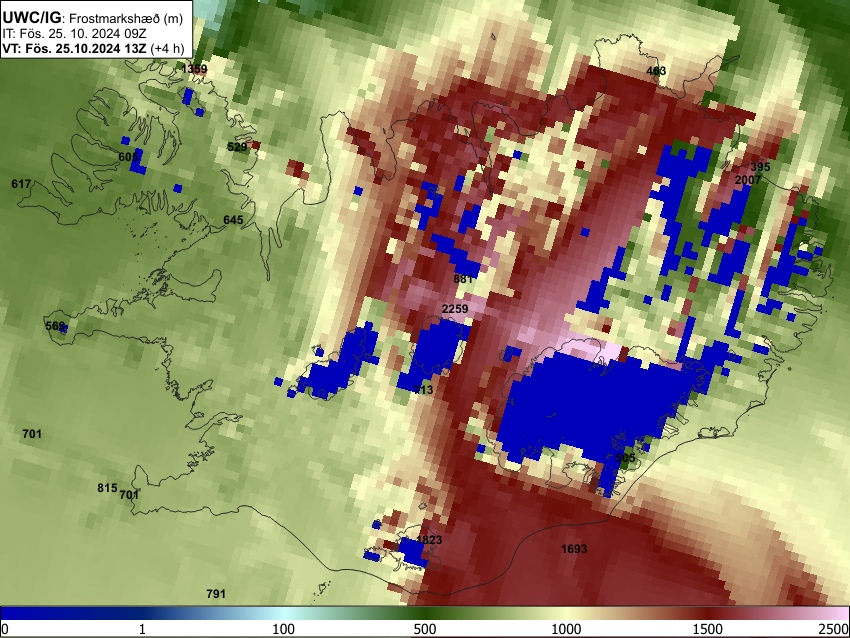
Task: Click the 'IT: Fös. 25. 10. 2024 09Z' line
Action: click(x=74, y=33)
